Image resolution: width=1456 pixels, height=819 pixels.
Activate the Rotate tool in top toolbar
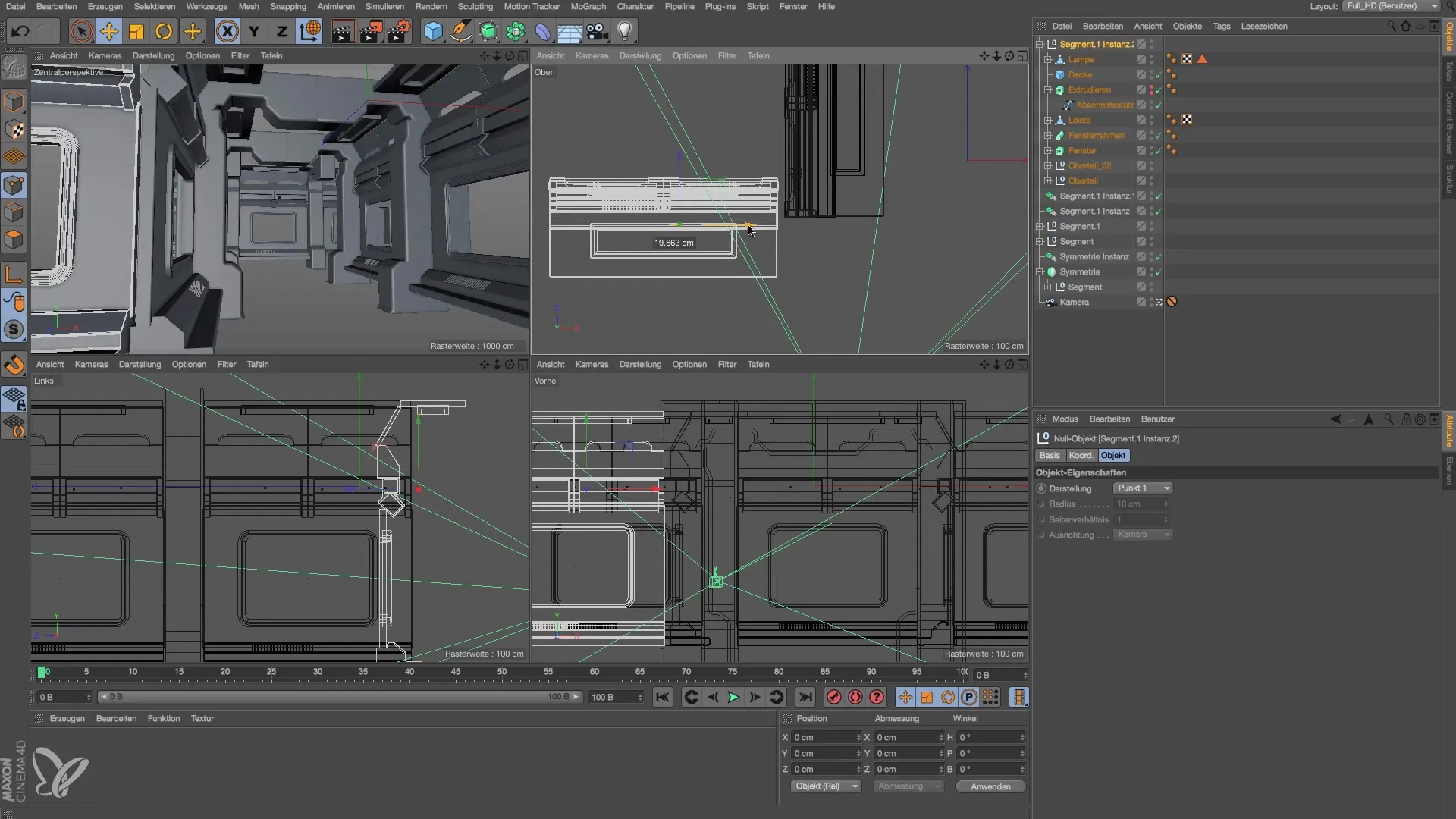pos(164,31)
